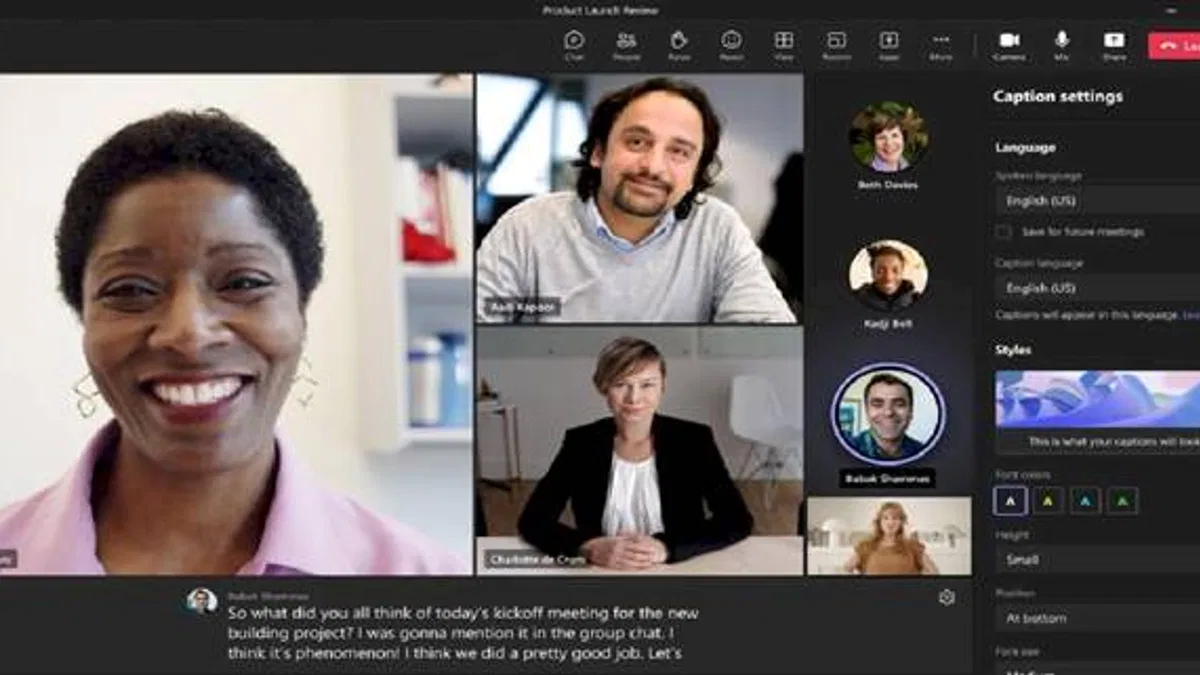Share your screen content

coord(1114,45)
